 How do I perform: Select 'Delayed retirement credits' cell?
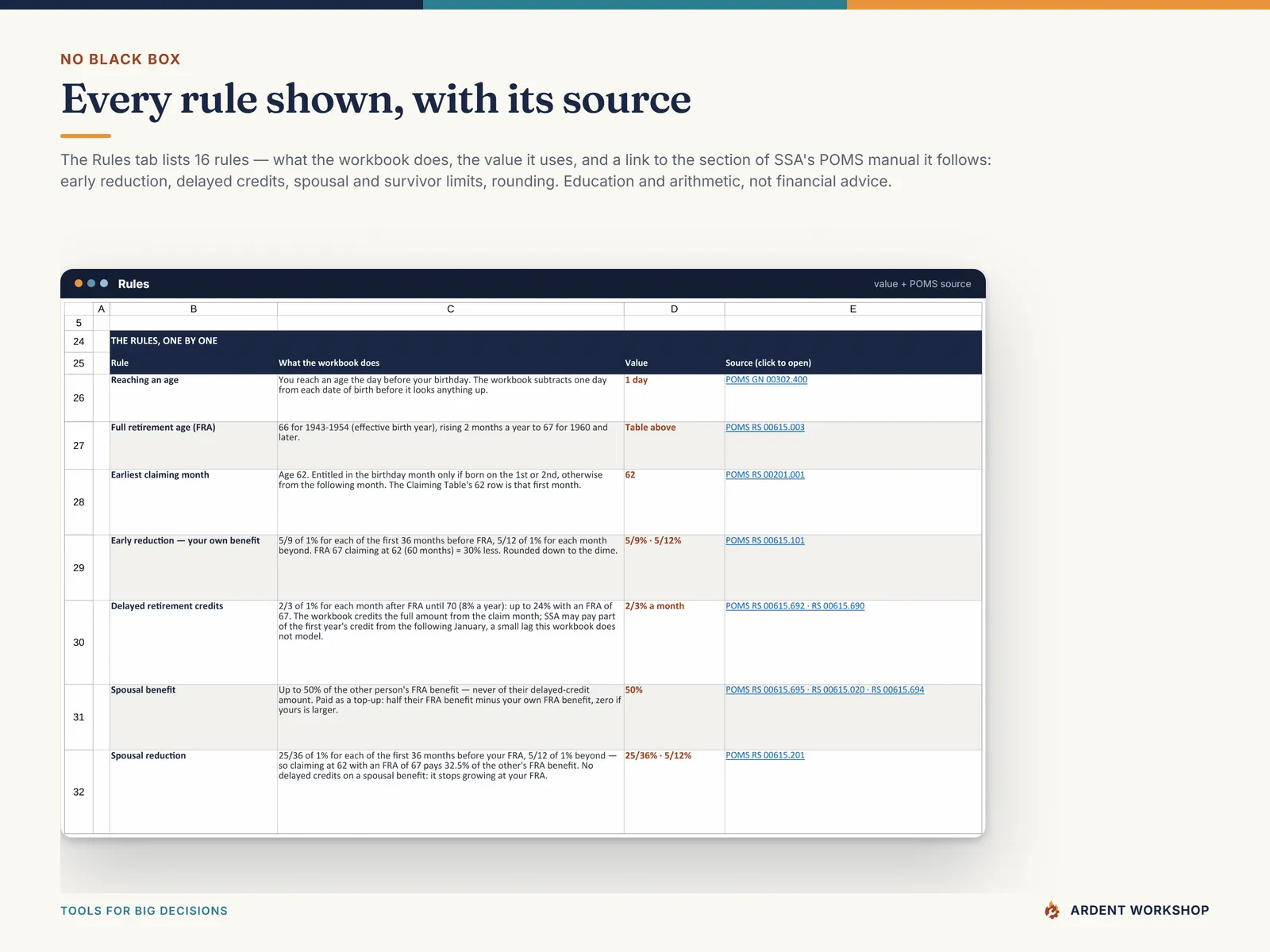194,643
